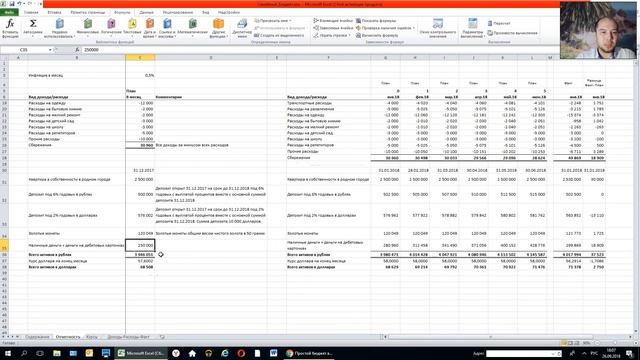640x360 pixels.
Task: Select the active cell with 250 000
Action: pyautogui.click(x=140, y=245)
